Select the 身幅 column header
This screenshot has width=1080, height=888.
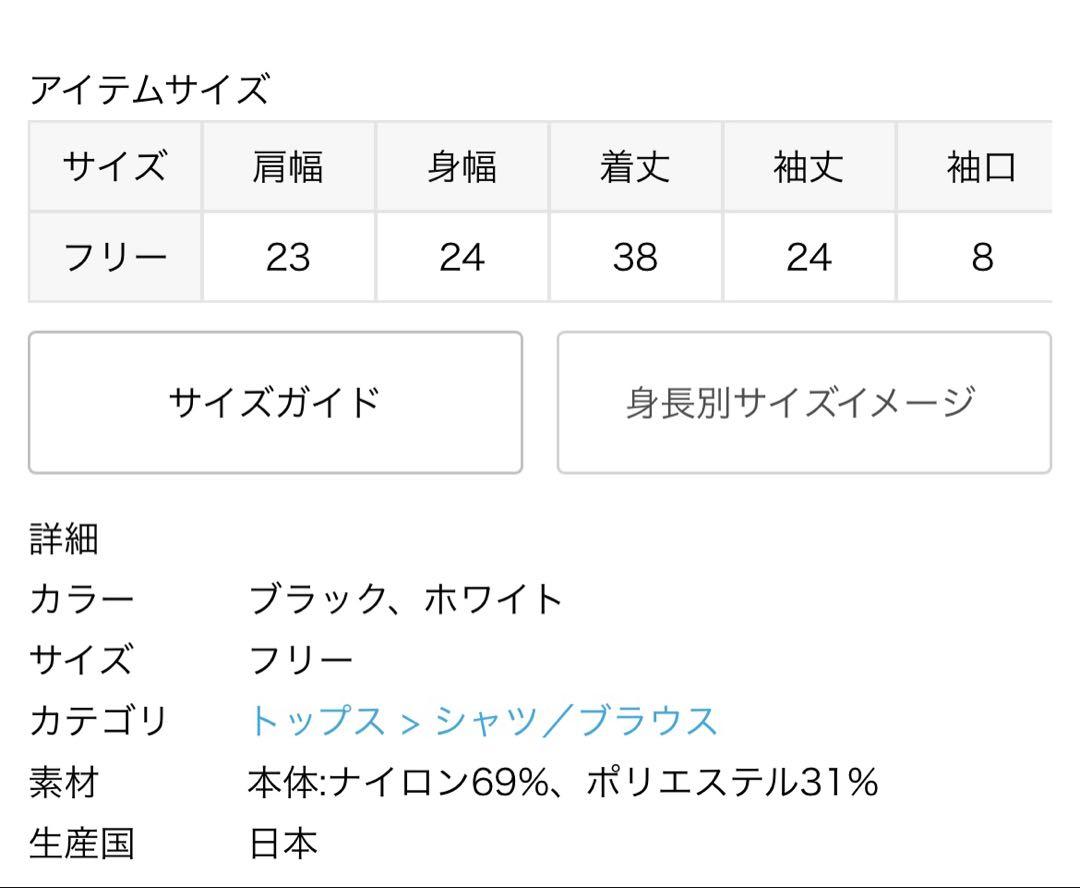[462, 167]
